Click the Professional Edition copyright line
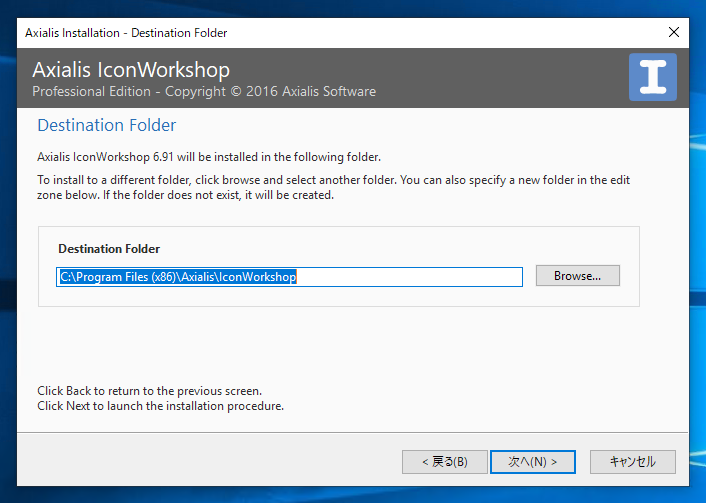Viewport: 706px width, 503px height. (204, 91)
